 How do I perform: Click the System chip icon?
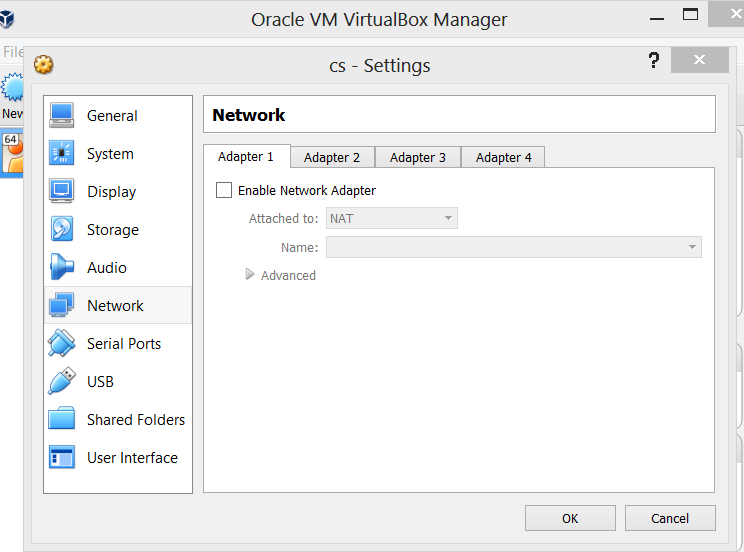click(62, 153)
